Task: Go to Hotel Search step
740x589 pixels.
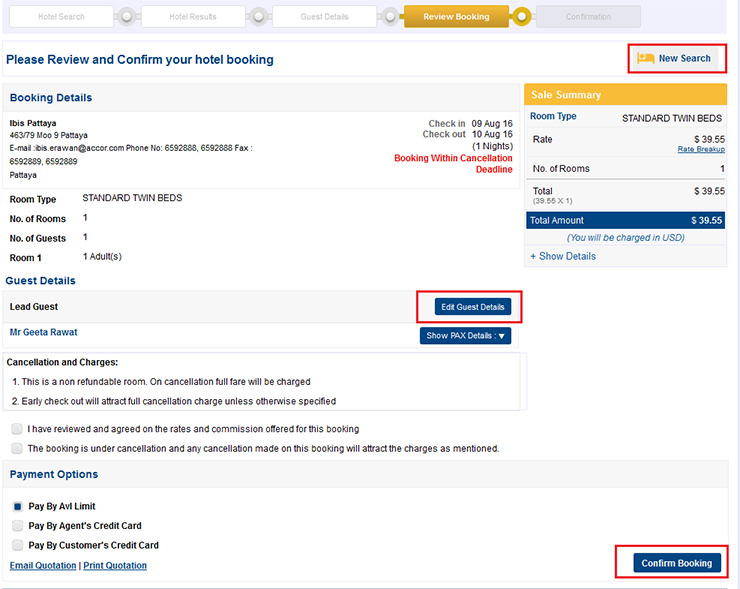Action: (61, 17)
